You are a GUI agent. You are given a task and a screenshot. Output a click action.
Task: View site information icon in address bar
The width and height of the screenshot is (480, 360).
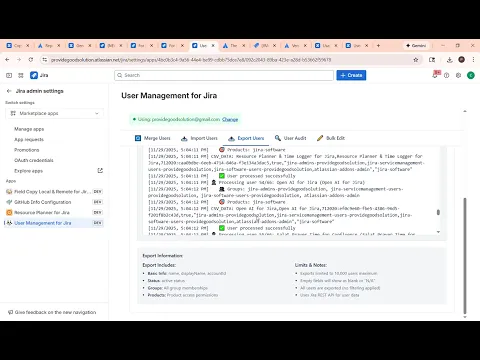click(44, 60)
